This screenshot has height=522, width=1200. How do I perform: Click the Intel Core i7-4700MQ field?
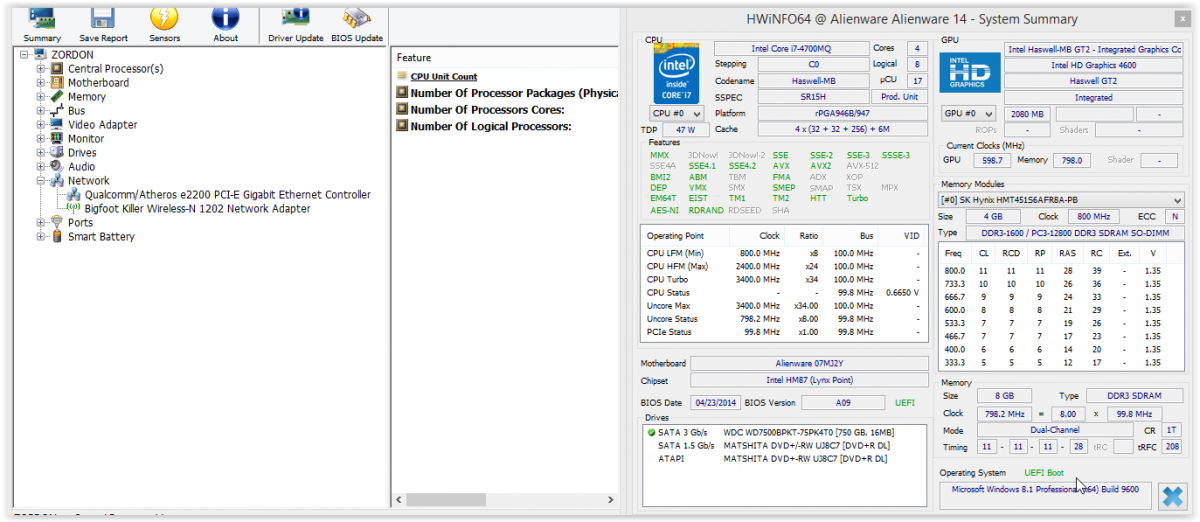[x=791, y=48]
